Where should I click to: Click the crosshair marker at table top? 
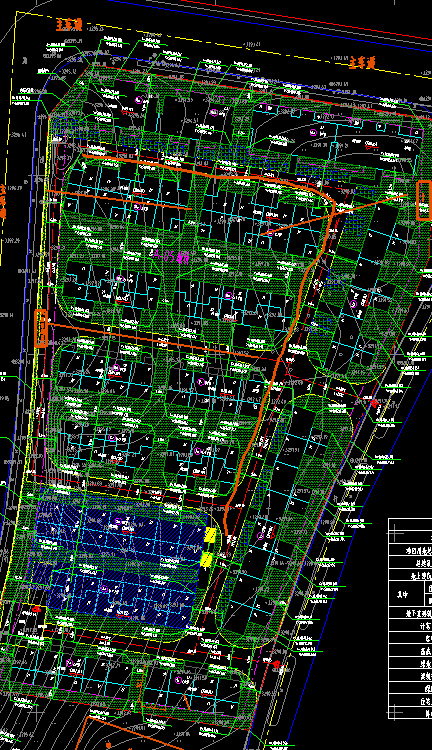click(x=395, y=531)
